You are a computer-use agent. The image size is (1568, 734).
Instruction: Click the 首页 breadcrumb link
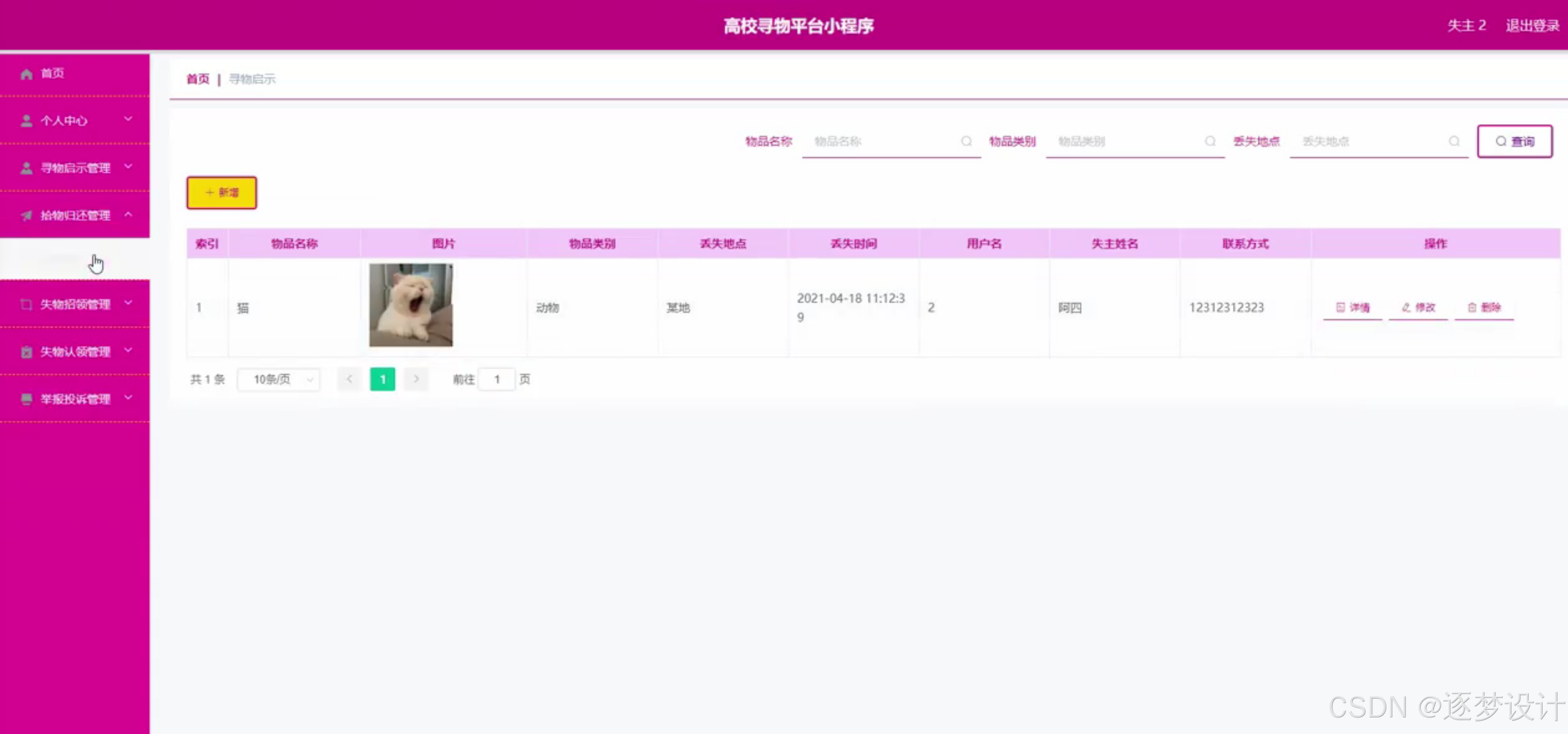pyautogui.click(x=197, y=79)
